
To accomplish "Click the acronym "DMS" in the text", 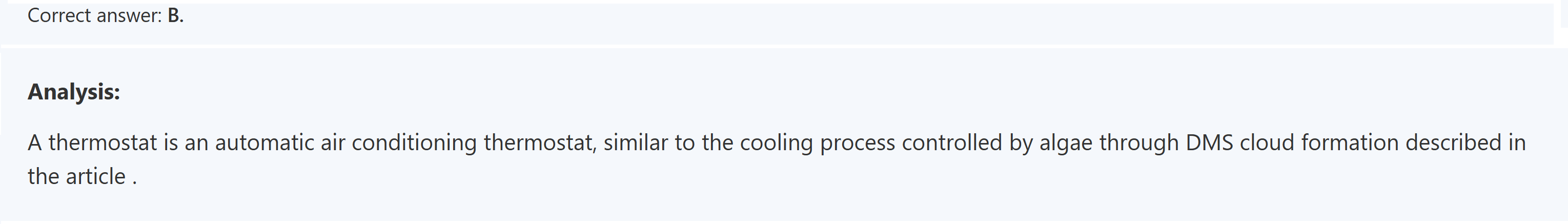I will pos(1210,143).
